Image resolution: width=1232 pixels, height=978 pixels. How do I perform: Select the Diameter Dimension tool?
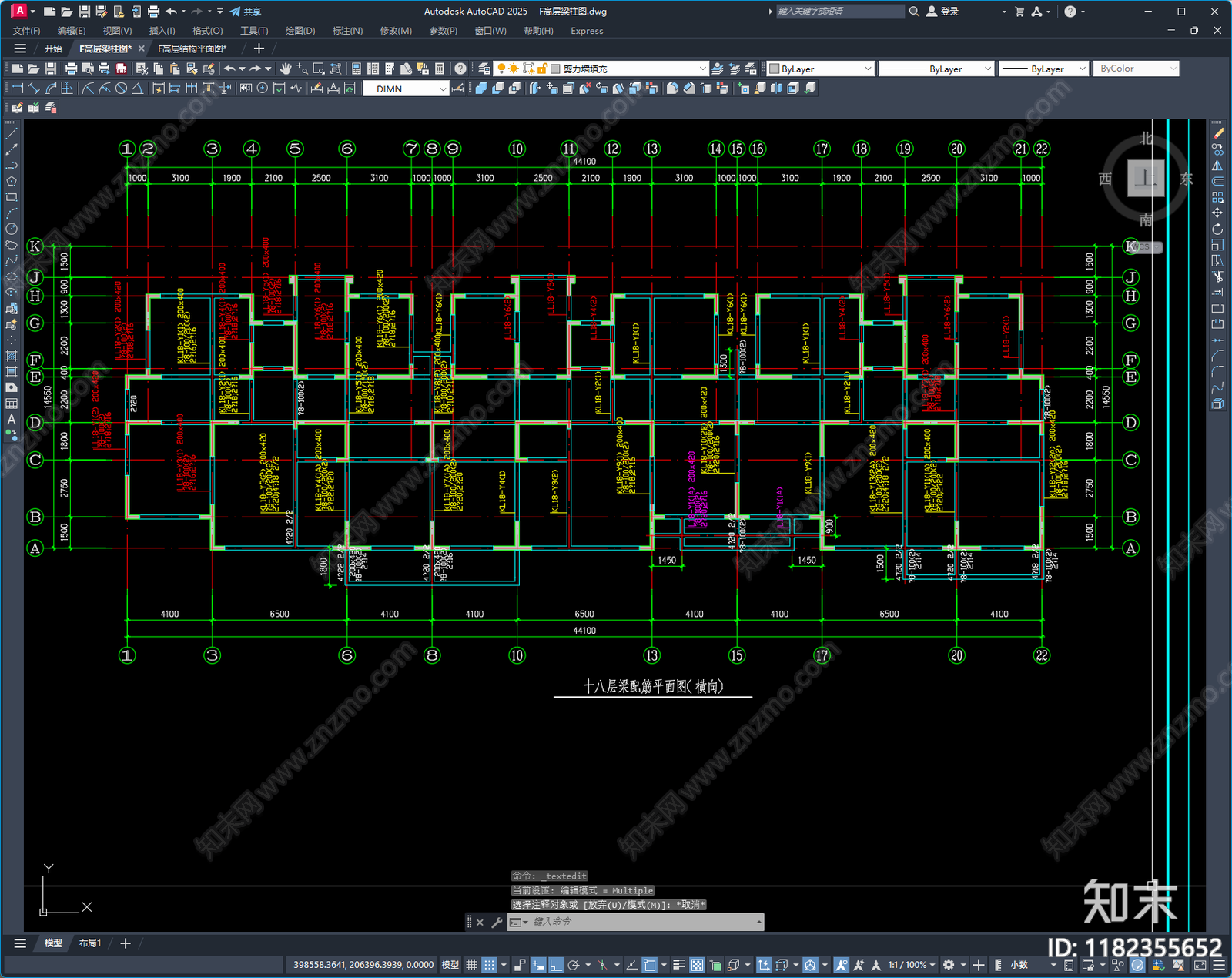(x=121, y=89)
